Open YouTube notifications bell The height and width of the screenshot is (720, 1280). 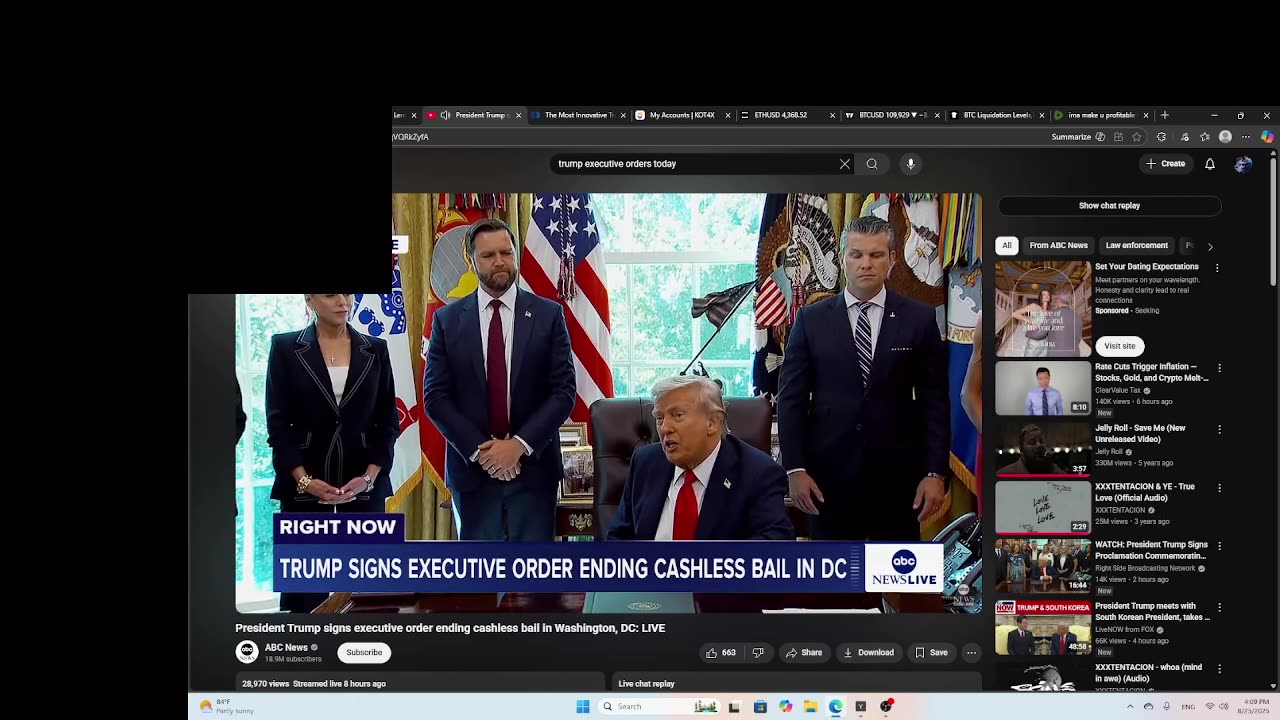point(1210,164)
